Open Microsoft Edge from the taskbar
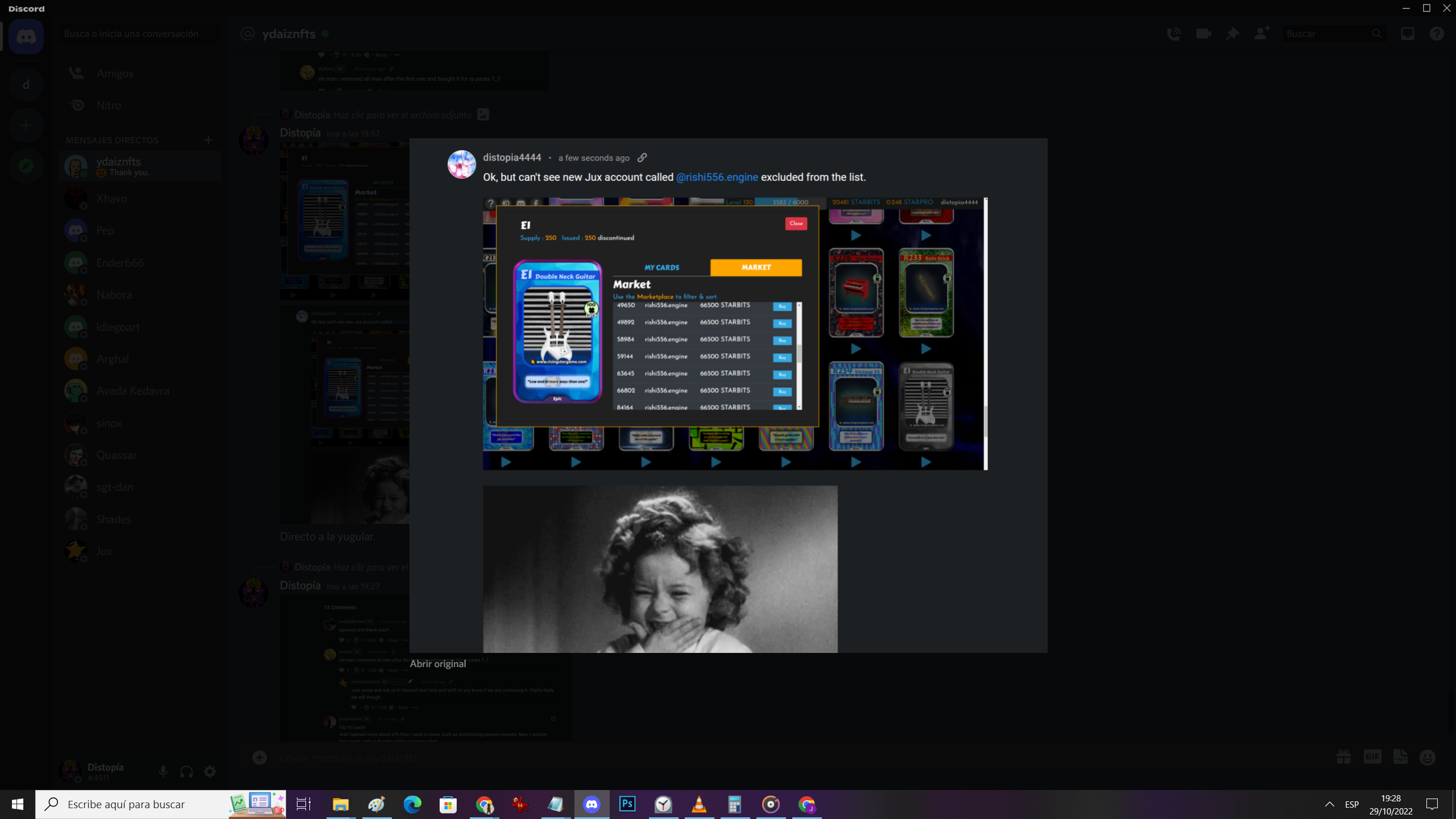The image size is (1456, 819). (x=412, y=804)
